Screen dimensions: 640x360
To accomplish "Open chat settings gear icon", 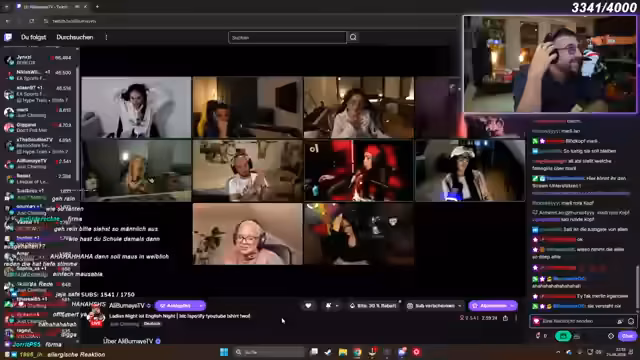I will click(611, 336).
